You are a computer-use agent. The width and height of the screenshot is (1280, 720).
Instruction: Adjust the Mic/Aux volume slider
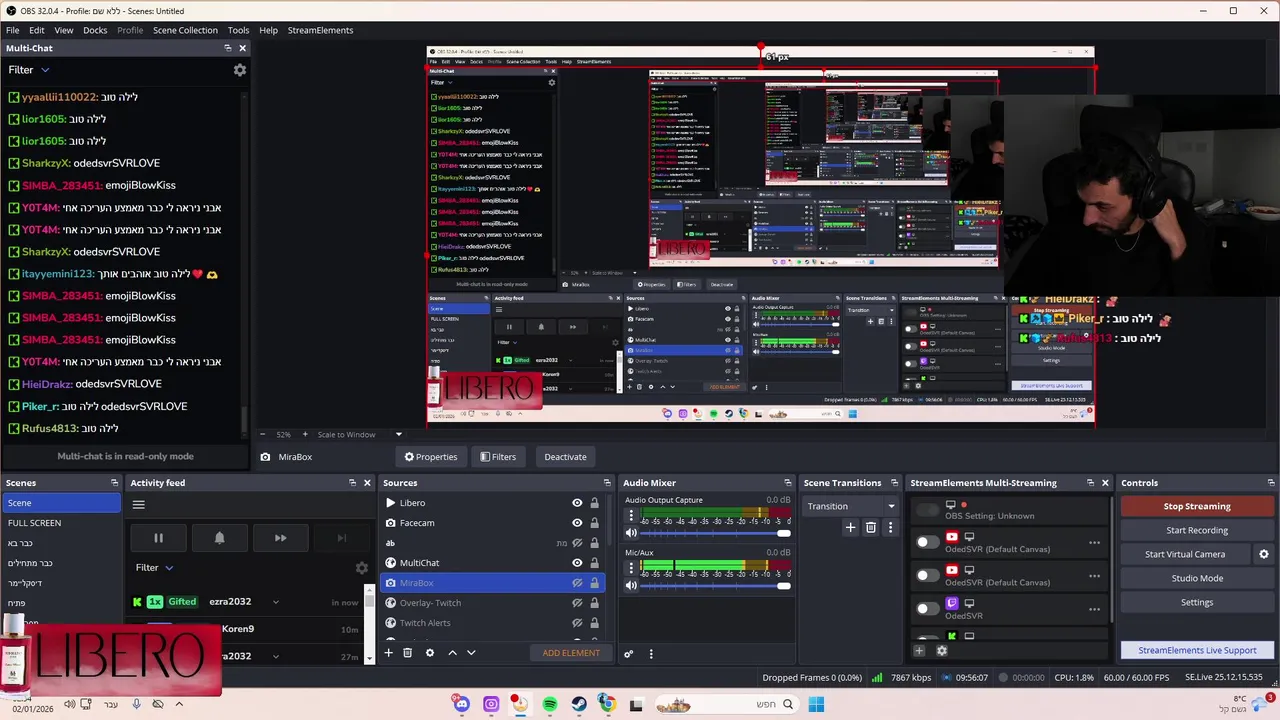(x=715, y=585)
